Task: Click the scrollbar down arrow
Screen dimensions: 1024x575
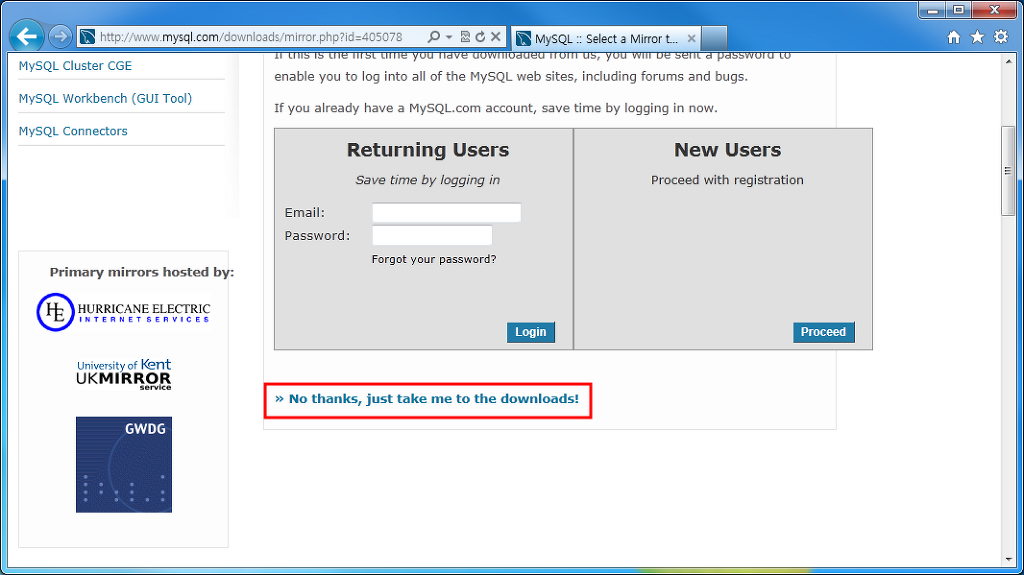Action: click(1008, 560)
